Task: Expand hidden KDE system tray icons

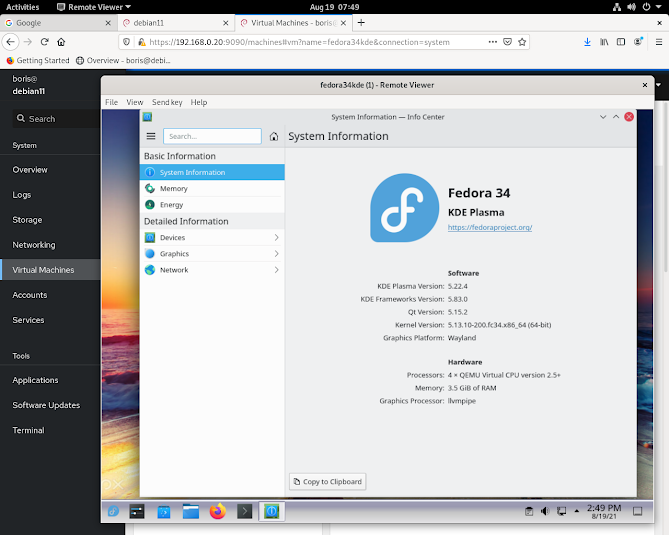Action: (x=577, y=511)
